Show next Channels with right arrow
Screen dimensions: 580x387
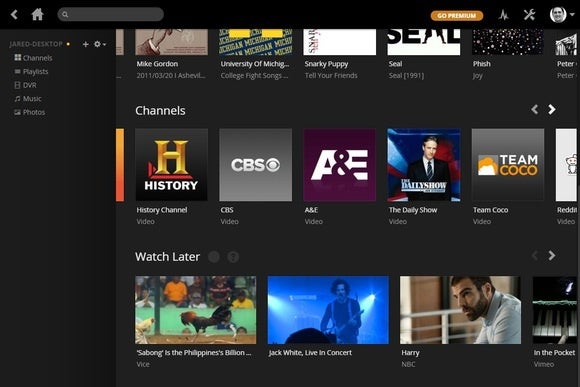point(552,109)
